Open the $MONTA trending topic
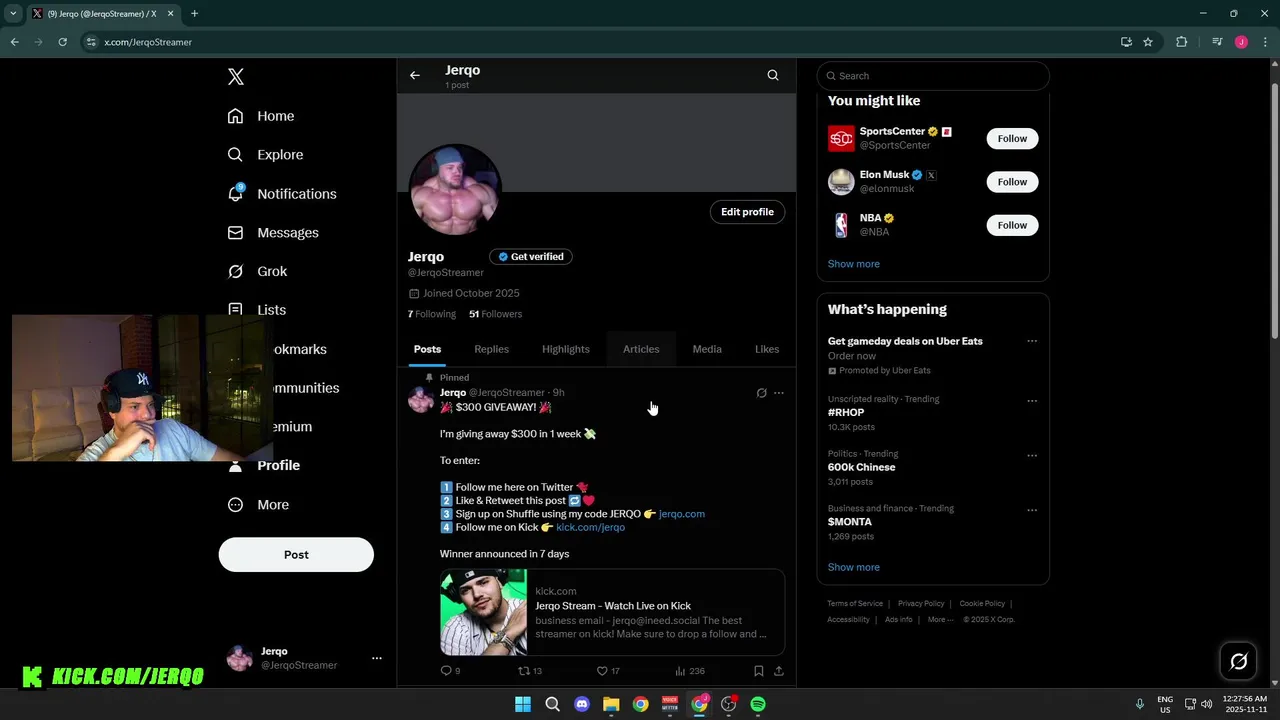 tap(850, 522)
